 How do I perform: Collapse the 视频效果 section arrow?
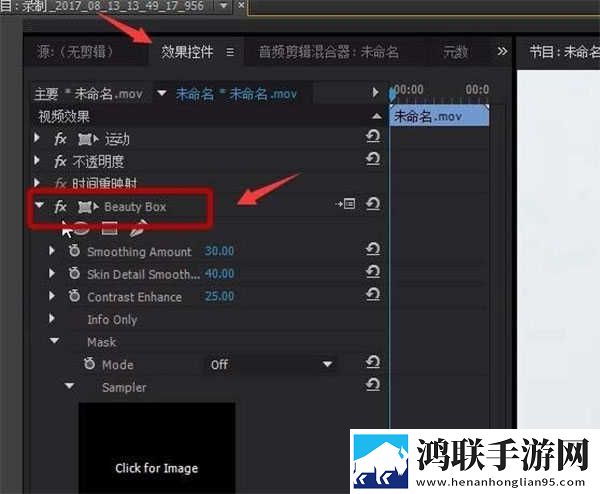tap(377, 116)
